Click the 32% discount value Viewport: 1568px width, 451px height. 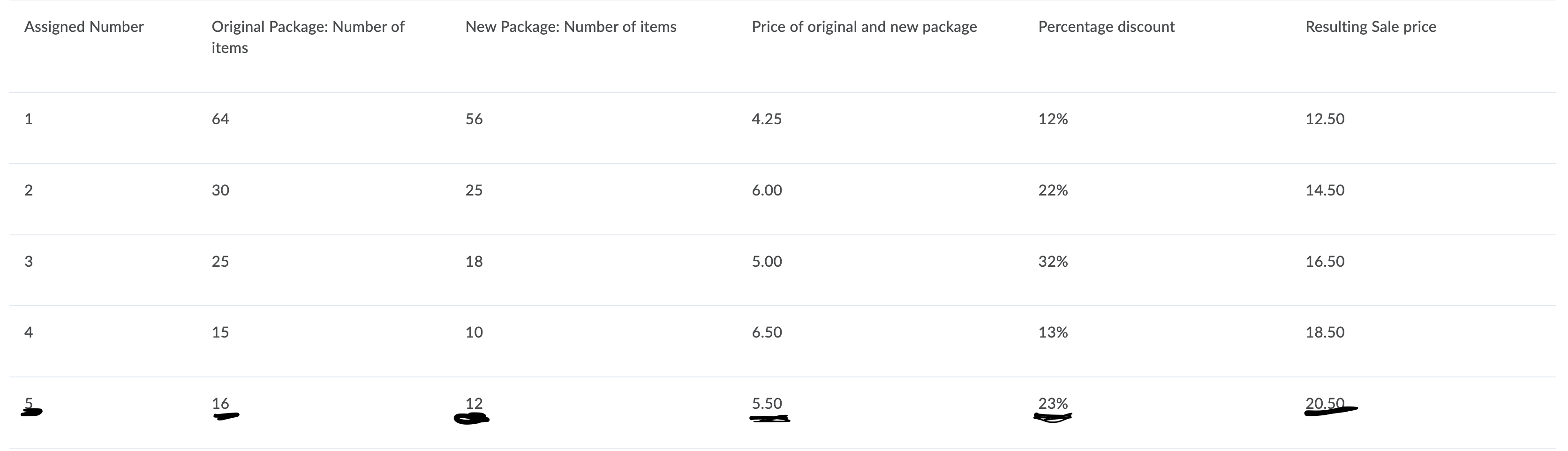pos(1052,261)
